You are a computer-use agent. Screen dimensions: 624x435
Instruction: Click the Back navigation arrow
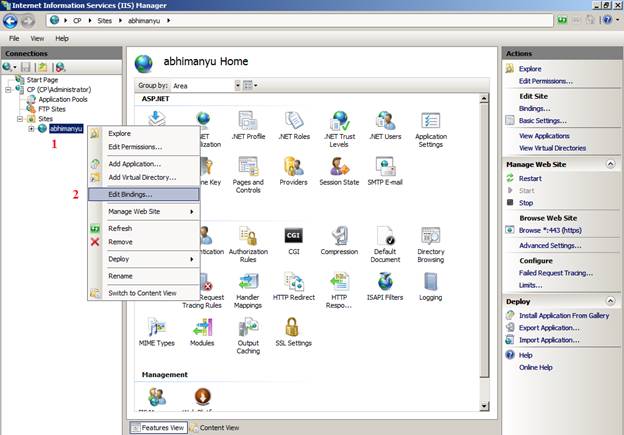[x=10, y=21]
